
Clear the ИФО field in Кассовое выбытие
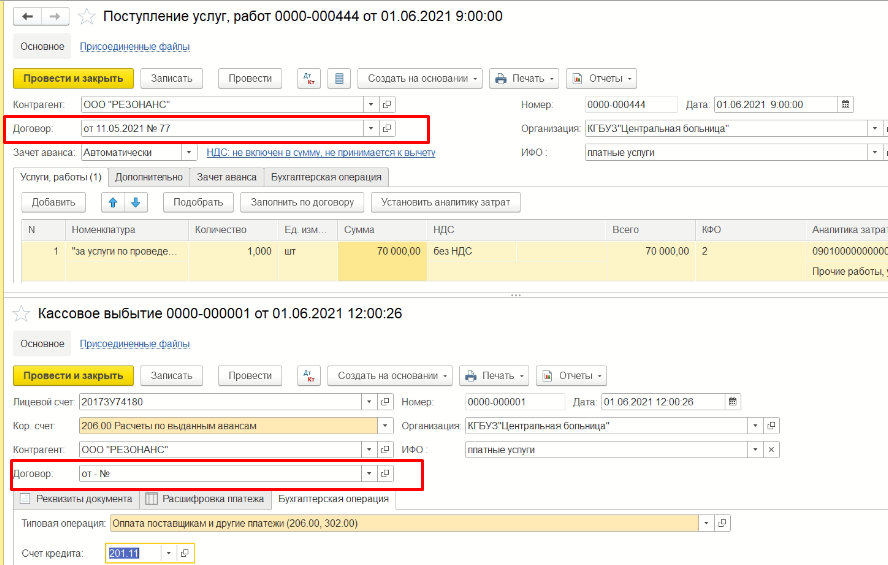point(771,450)
